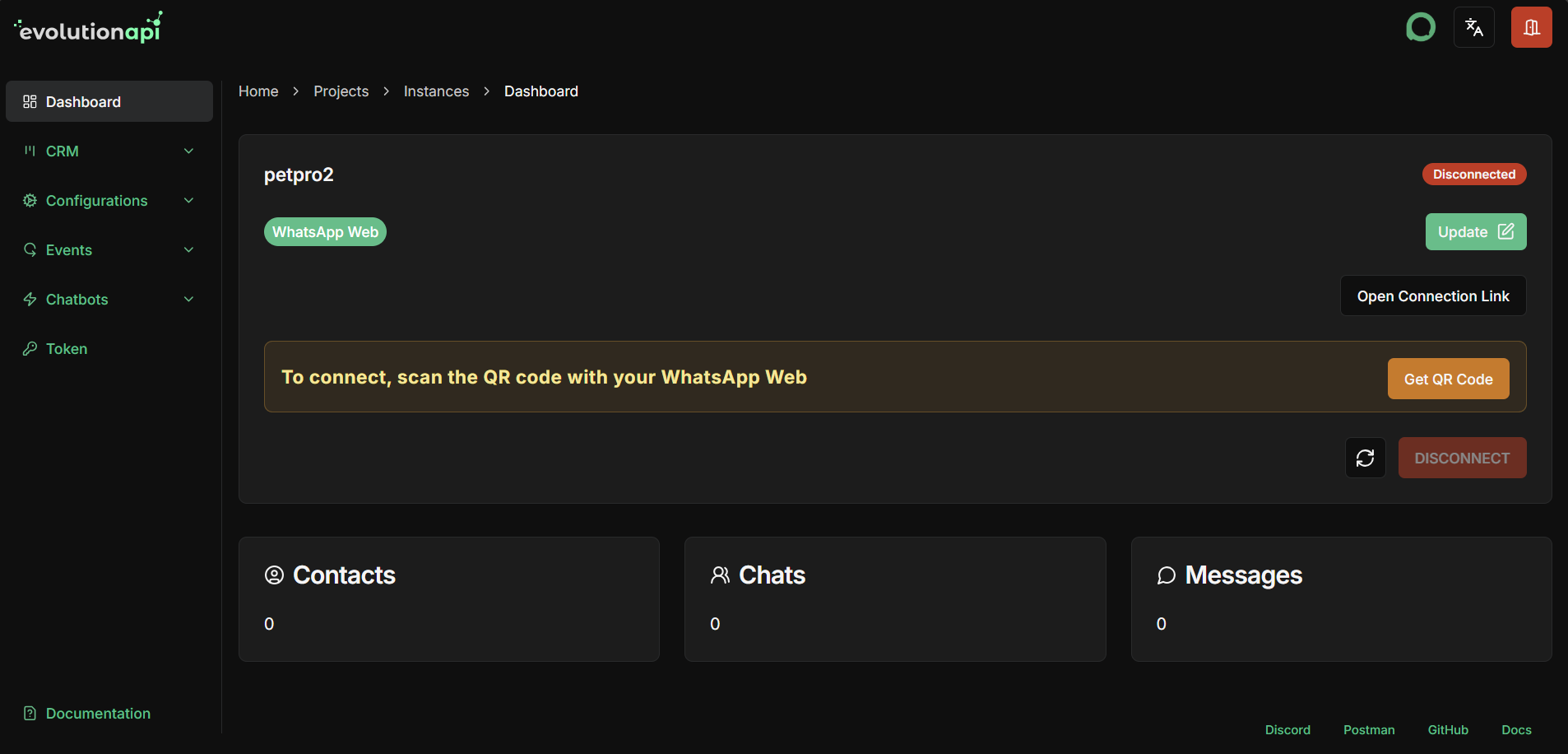Open the language translate icon
1568x754 pixels.
point(1473,26)
